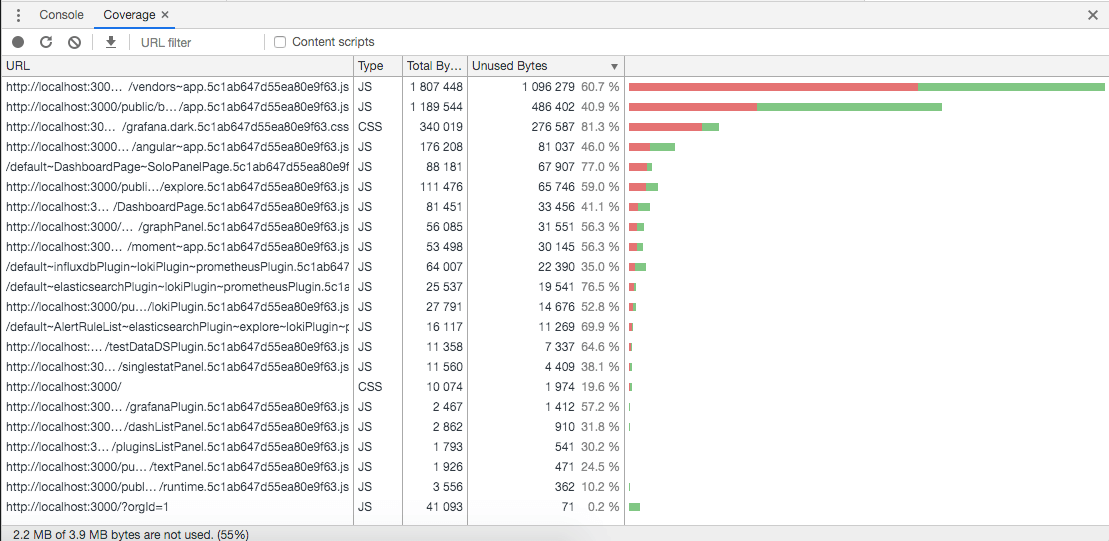Switch to the Console tab
This screenshot has width=1109, height=541.
click(x=61, y=15)
